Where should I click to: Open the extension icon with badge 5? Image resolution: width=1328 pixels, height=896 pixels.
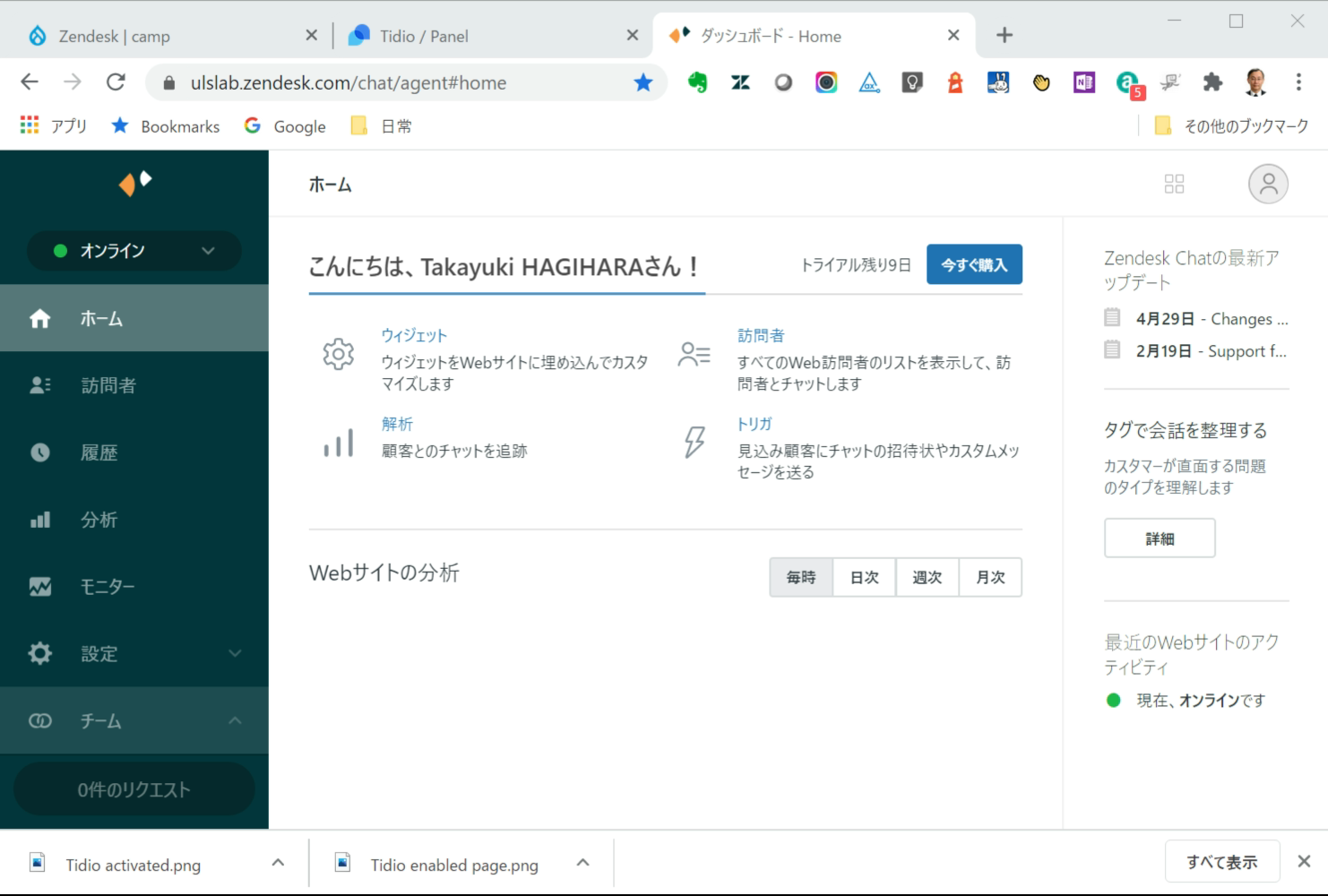(1129, 84)
